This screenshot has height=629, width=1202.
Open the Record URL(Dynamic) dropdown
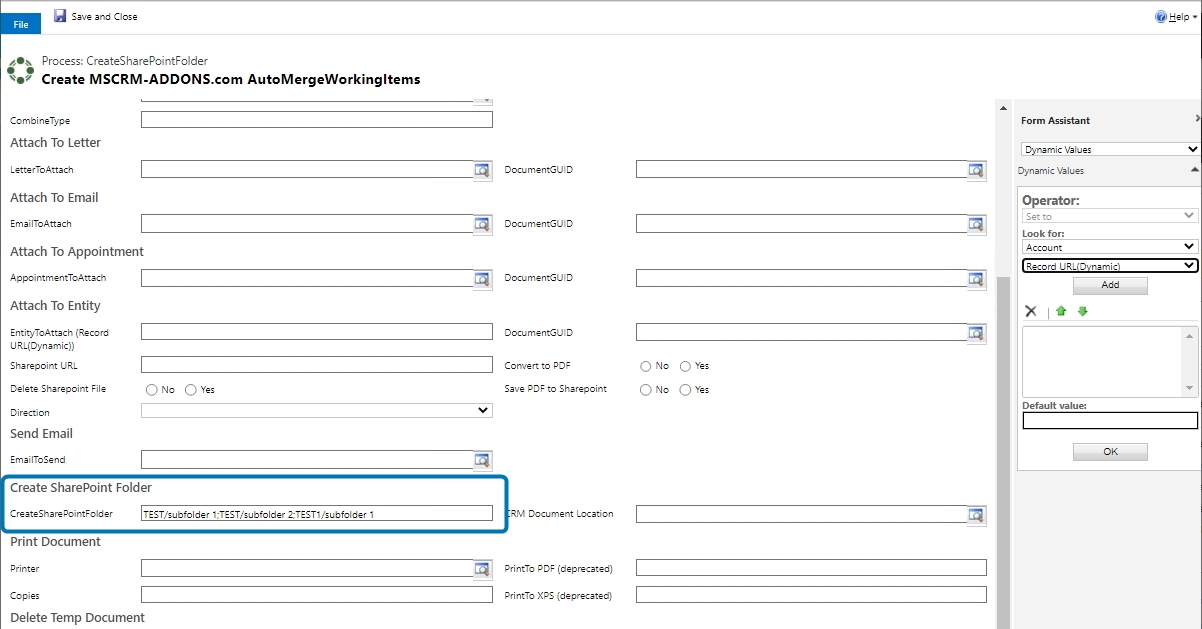(1110, 266)
